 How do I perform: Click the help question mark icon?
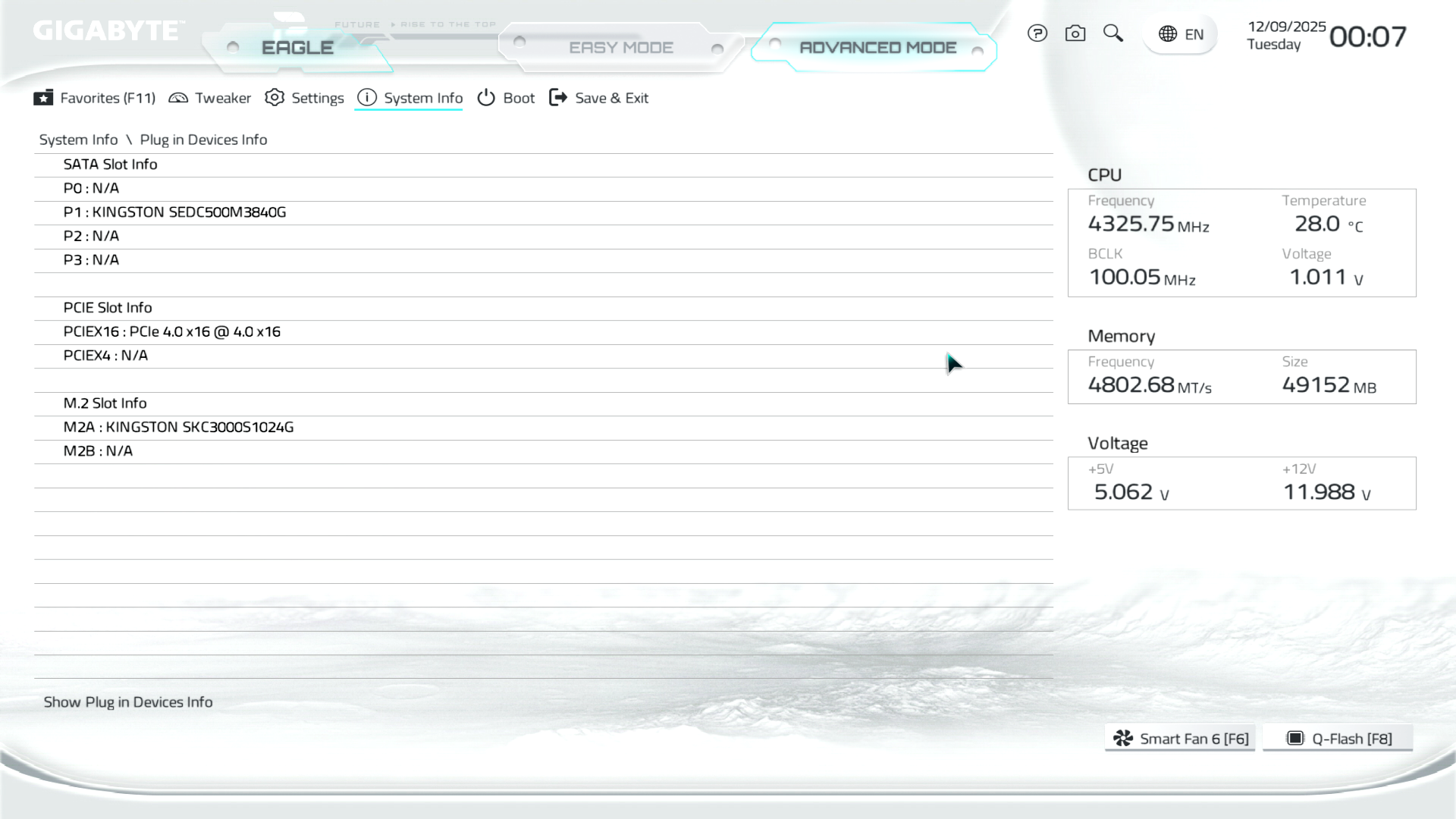(1037, 33)
